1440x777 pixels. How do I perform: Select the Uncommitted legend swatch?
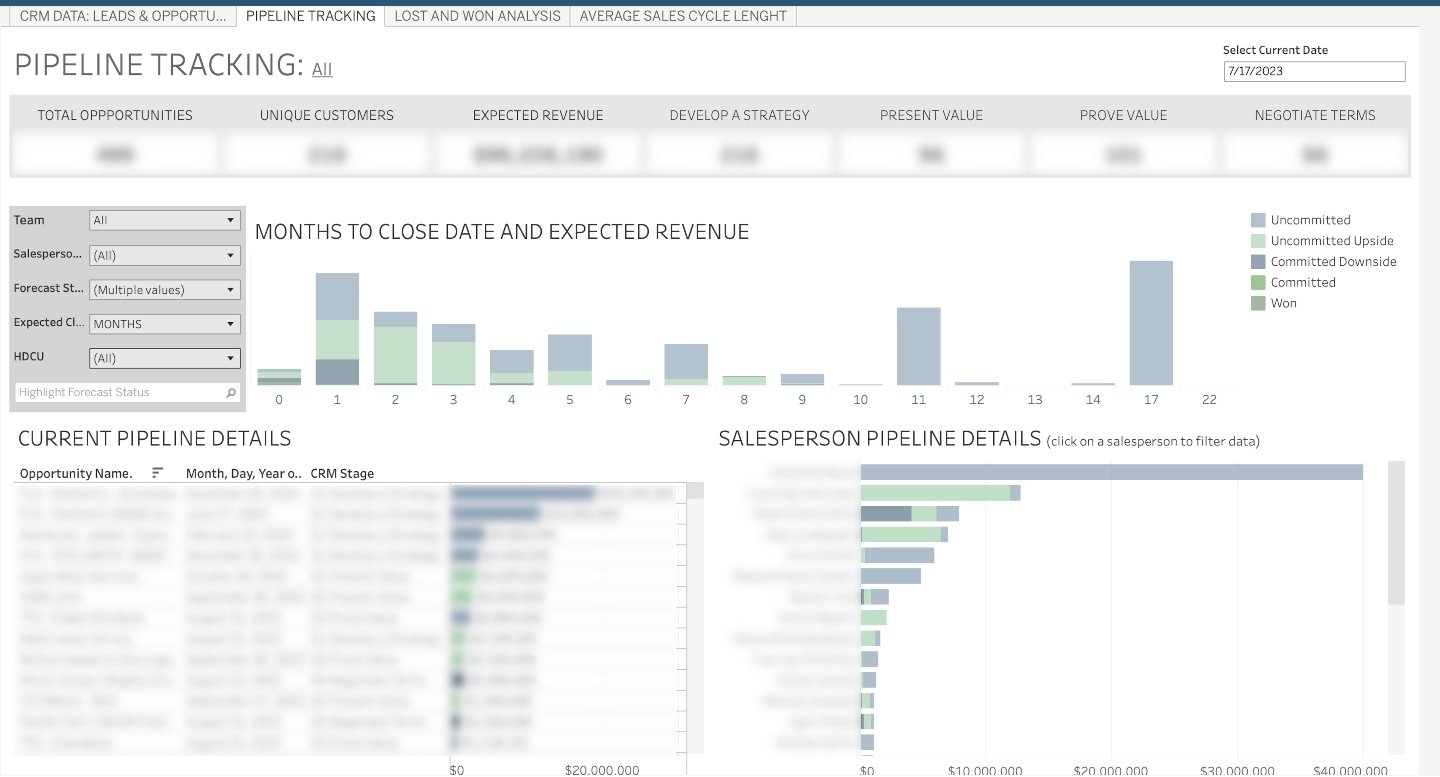[x=1258, y=220]
